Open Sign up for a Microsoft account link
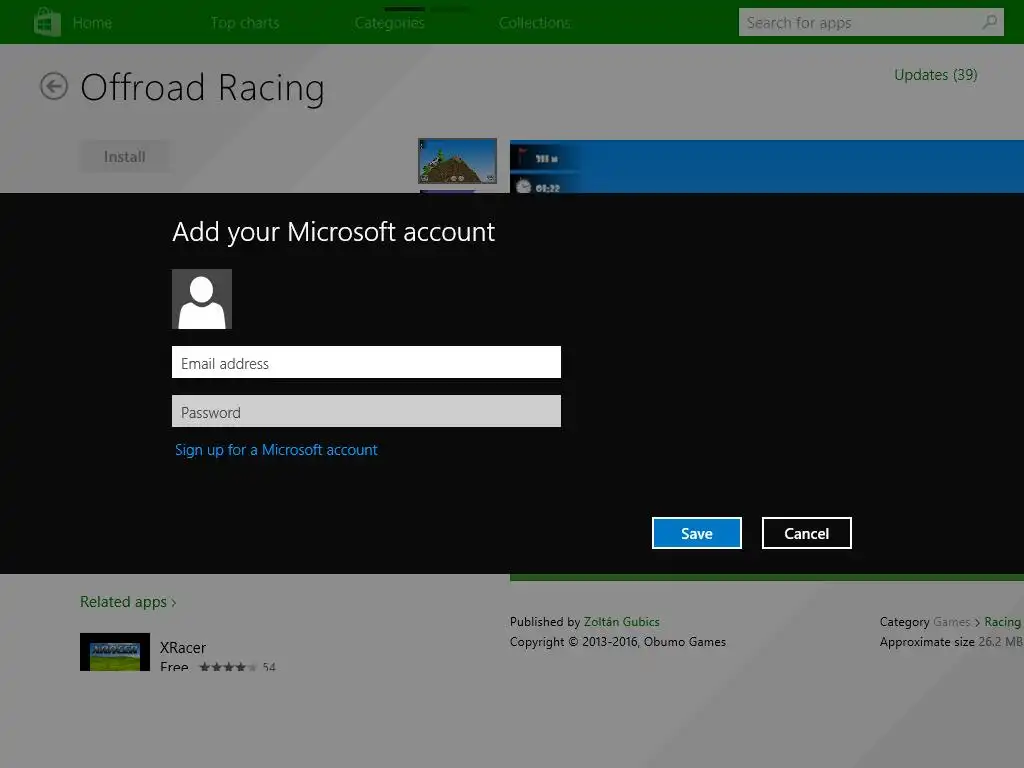The height and width of the screenshot is (768, 1024). click(x=276, y=450)
